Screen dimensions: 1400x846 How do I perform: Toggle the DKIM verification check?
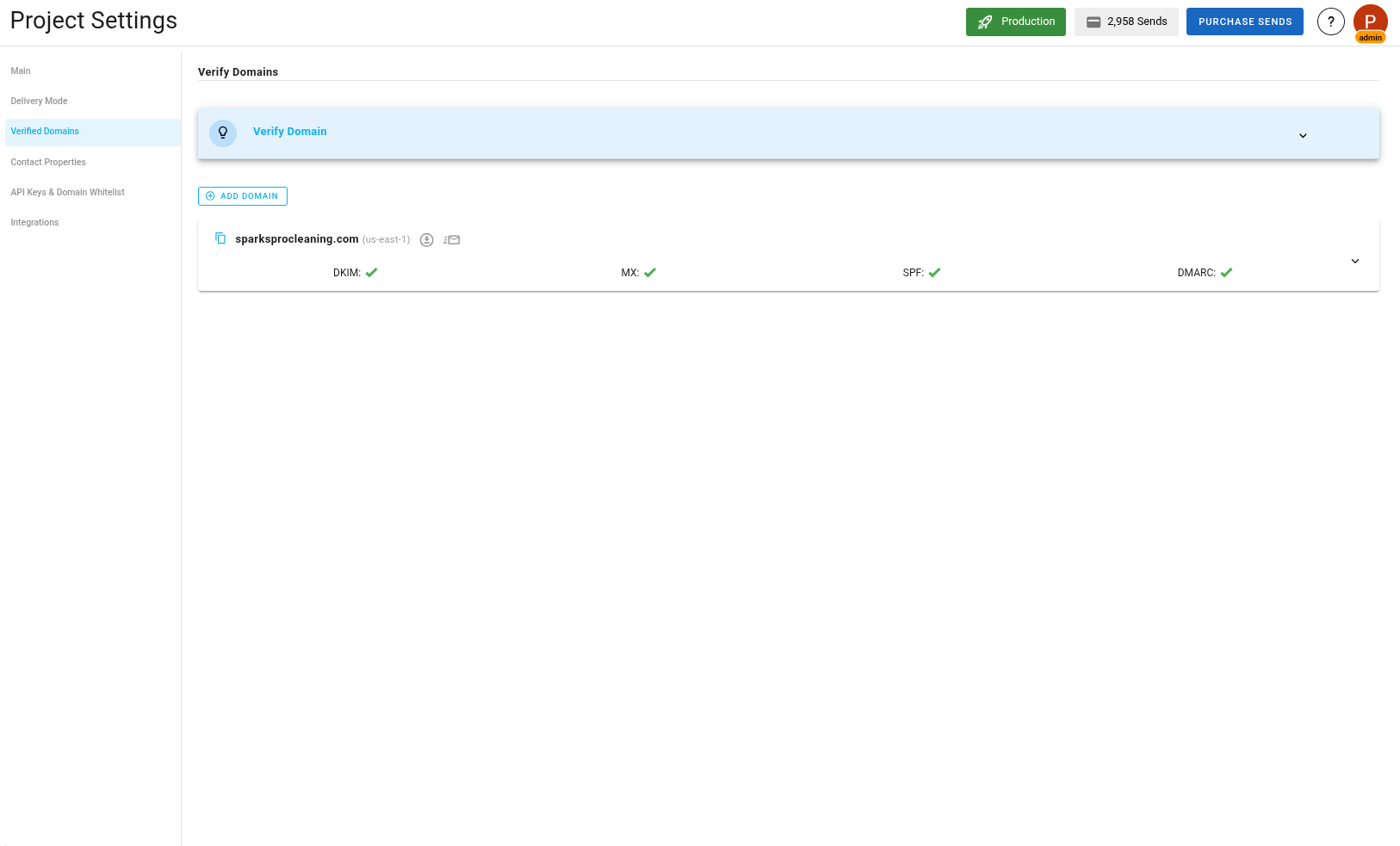(371, 272)
